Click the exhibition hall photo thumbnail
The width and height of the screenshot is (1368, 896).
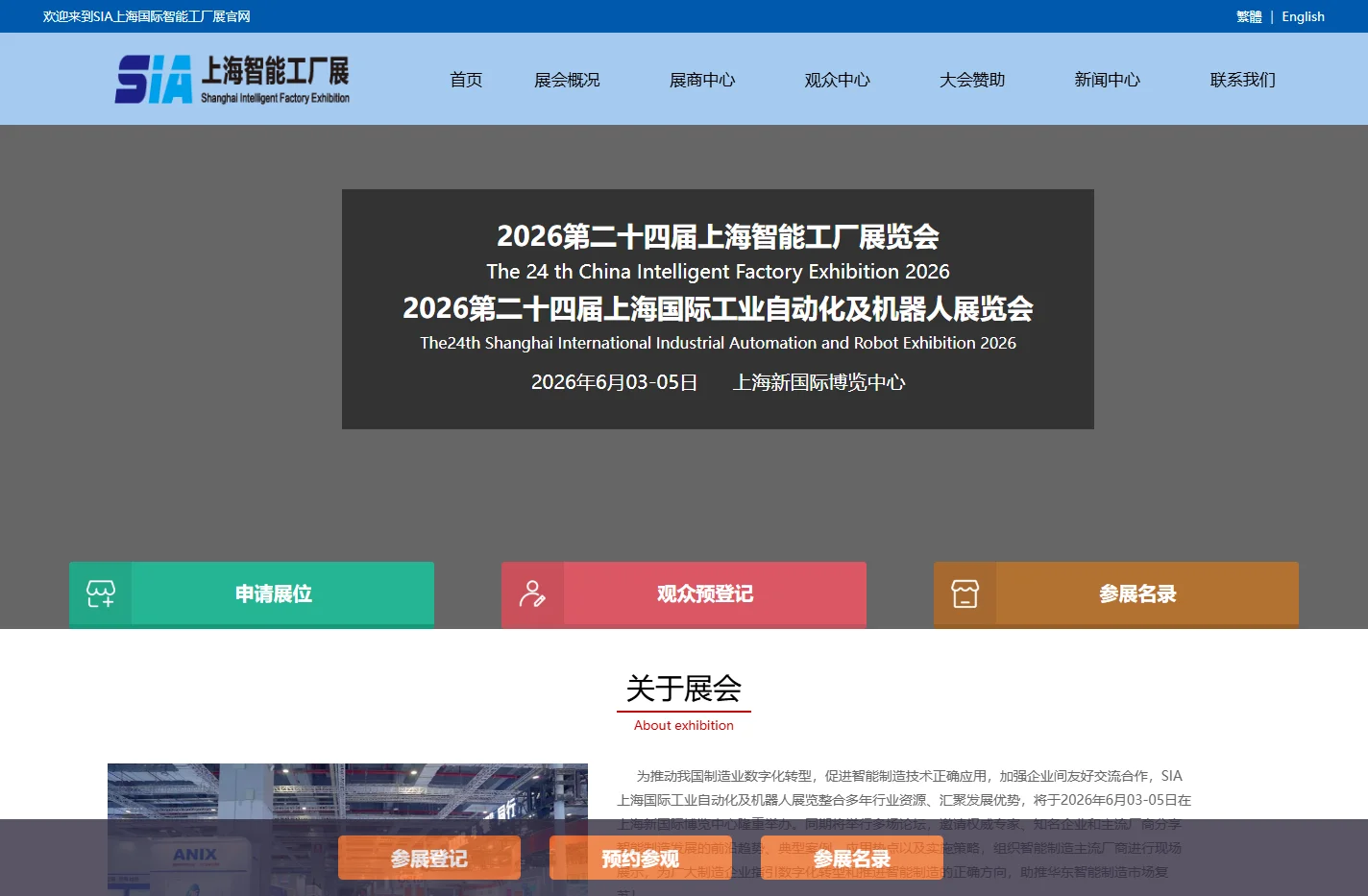click(x=348, y=830)
